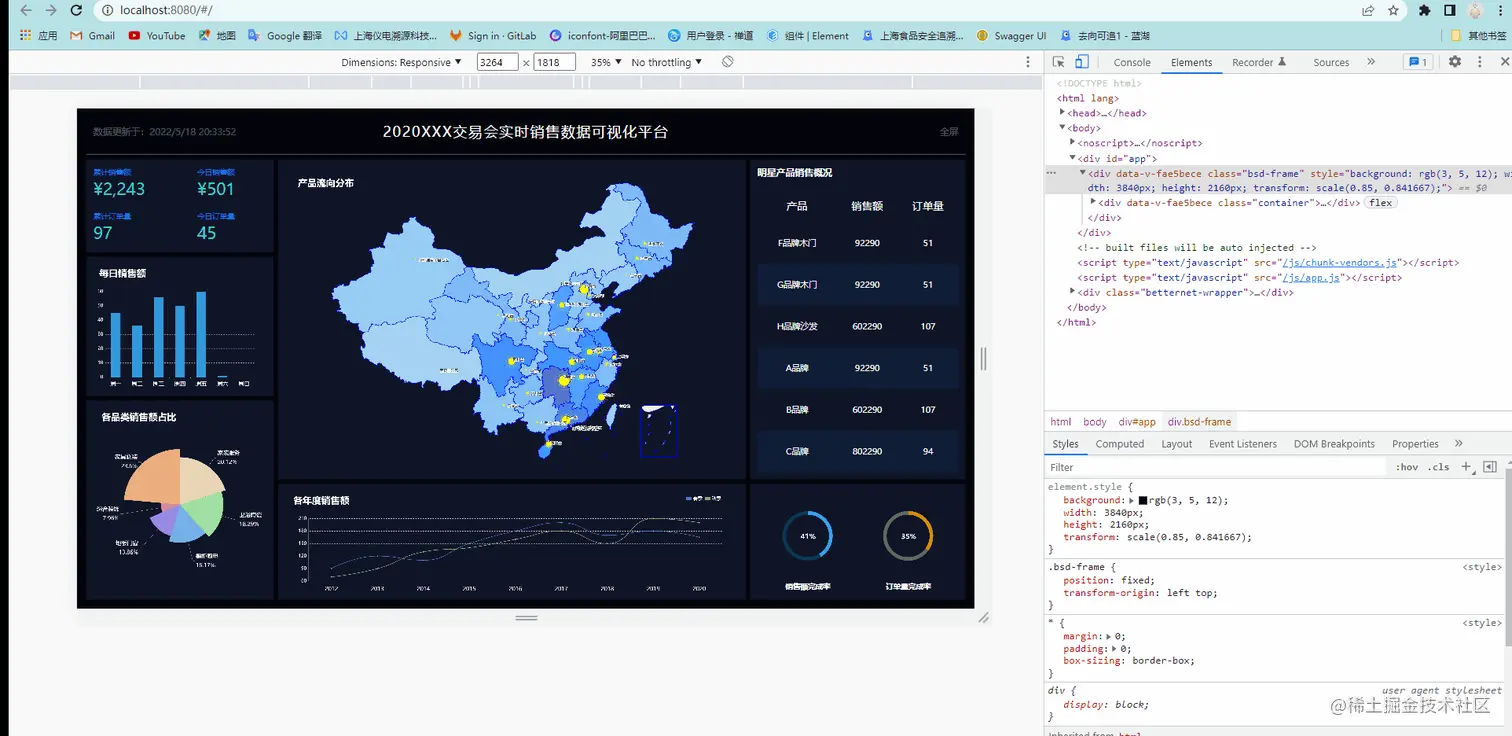Open the Swagger UI bookmark

[1012, 36]
